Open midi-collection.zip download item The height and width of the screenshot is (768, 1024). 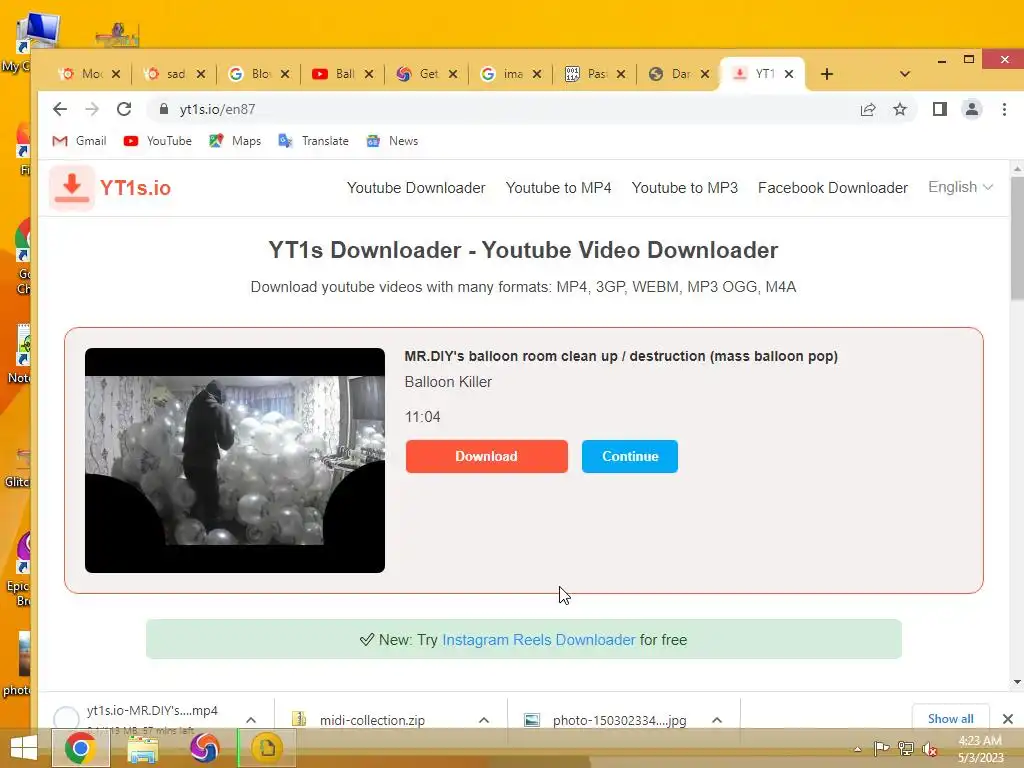(373, 720)
